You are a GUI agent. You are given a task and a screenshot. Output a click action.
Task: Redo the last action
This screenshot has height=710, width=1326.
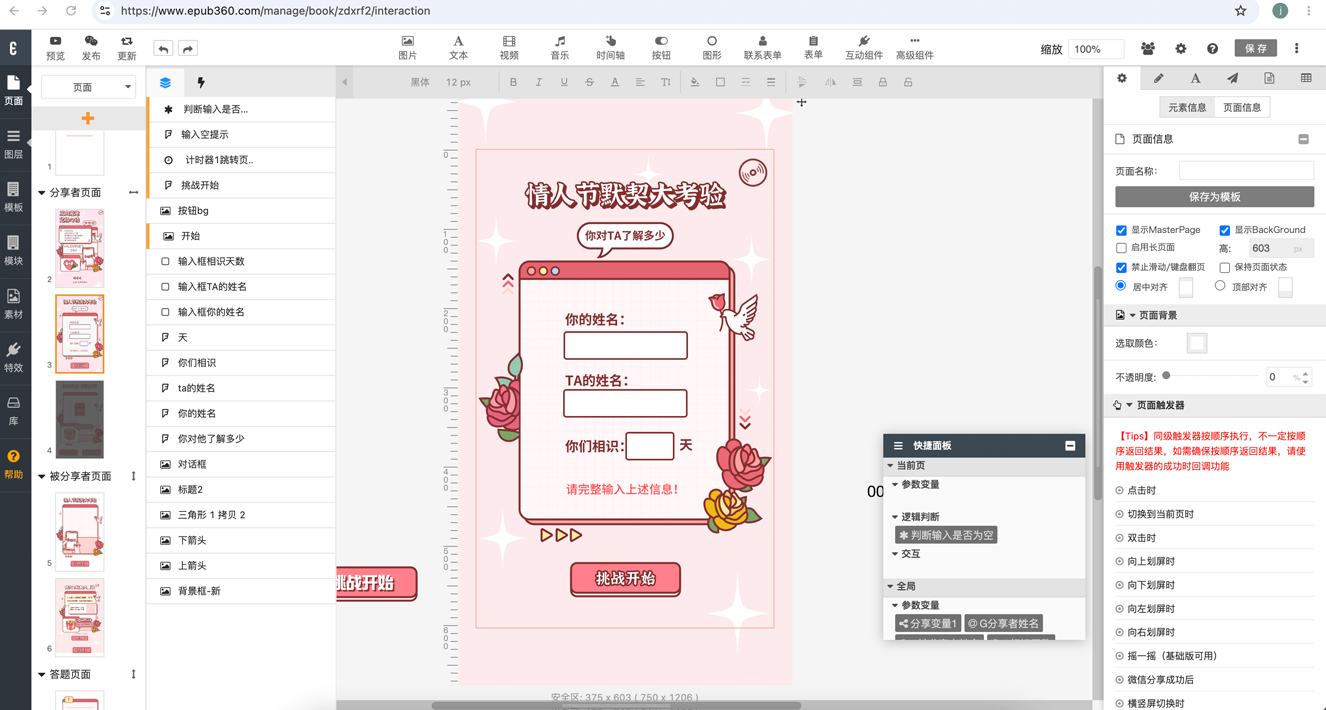pyautogui.click(x=188, y=48)
